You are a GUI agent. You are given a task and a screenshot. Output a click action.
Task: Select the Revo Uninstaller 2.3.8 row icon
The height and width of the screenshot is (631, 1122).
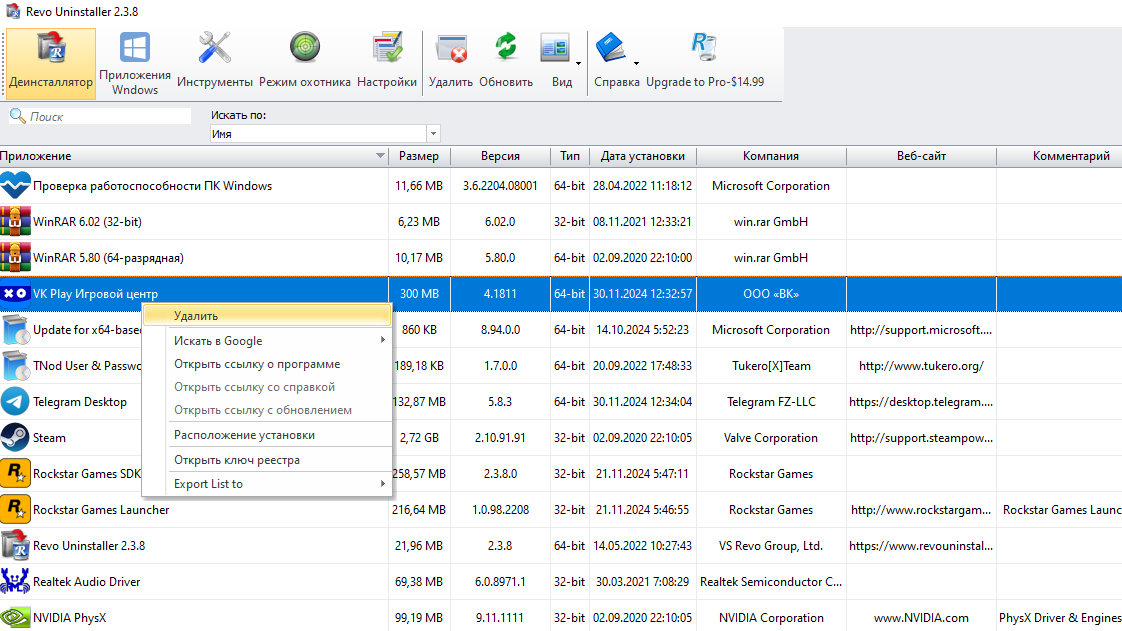[x=15, y=546]
